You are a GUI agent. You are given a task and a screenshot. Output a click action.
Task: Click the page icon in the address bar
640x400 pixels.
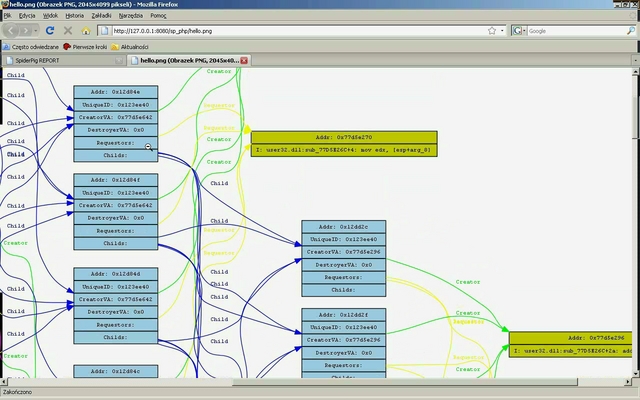click(104, 31)
